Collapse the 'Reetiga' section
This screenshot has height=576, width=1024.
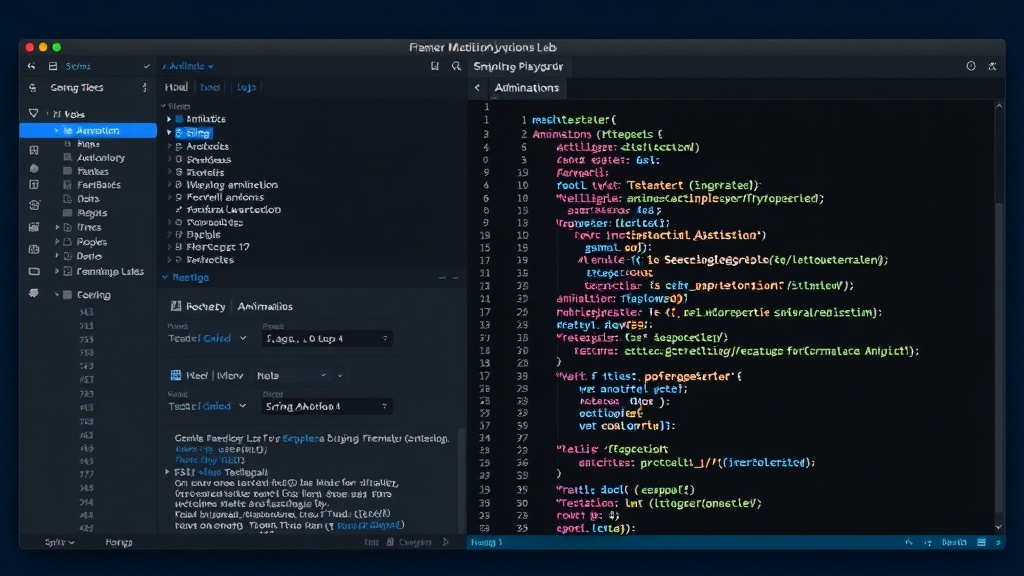pos(165,278)
